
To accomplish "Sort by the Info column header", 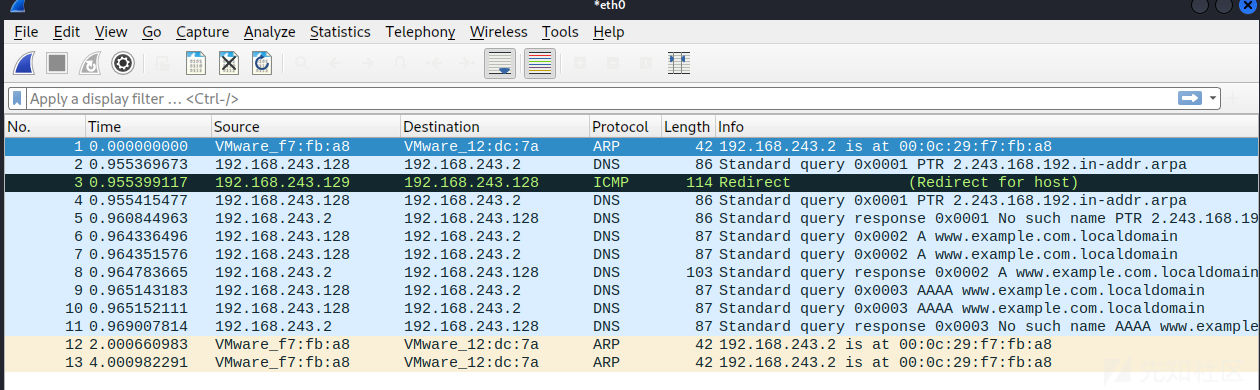I will tap(986, 127).
